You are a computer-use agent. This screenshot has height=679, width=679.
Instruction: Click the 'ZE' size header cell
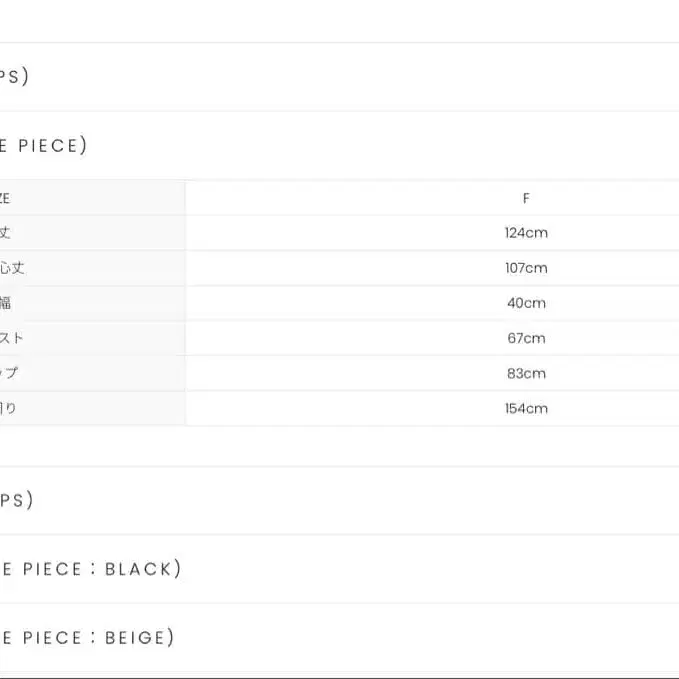(6, 198)
